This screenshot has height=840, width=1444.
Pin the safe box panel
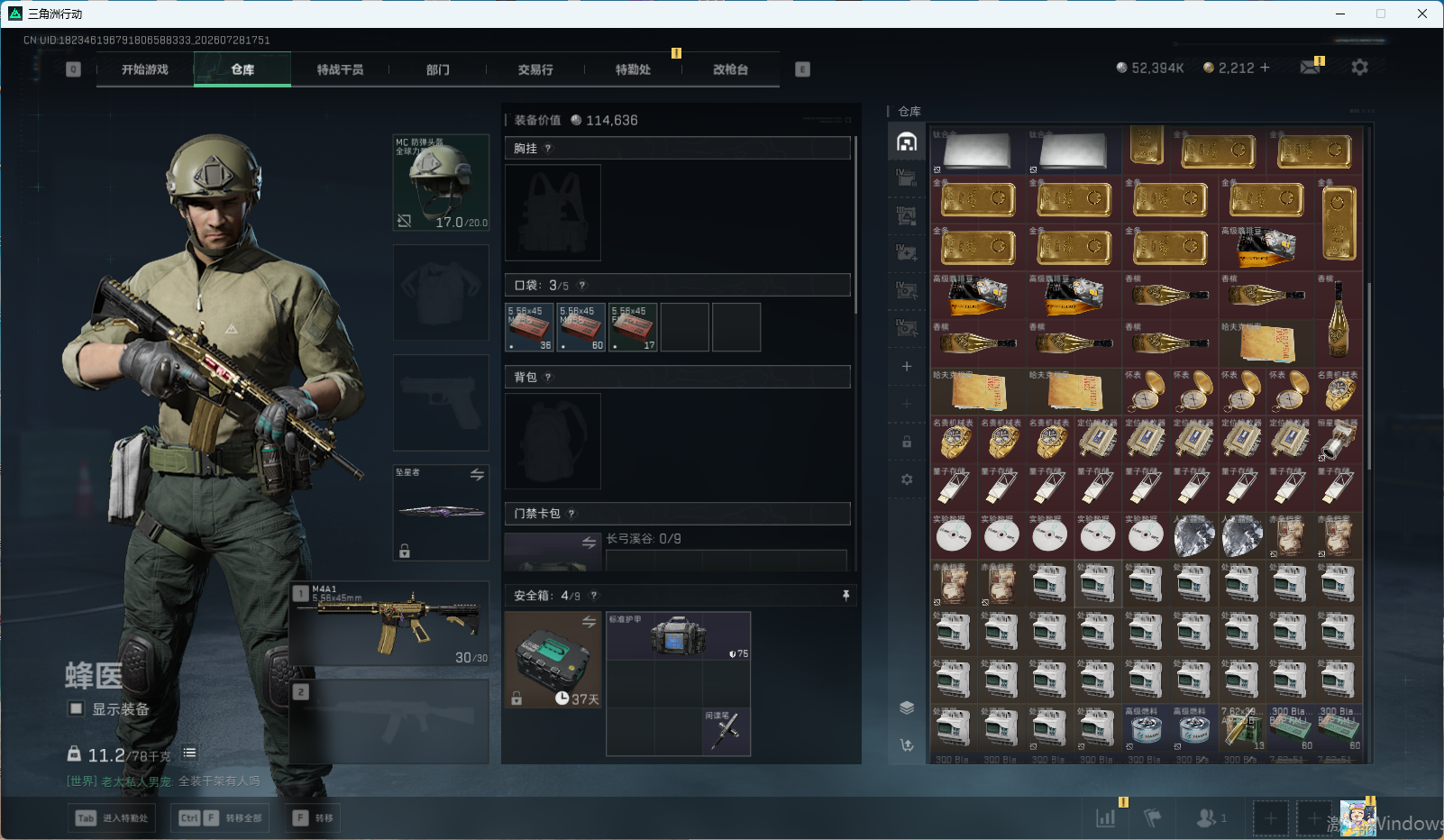click(845, 596)
